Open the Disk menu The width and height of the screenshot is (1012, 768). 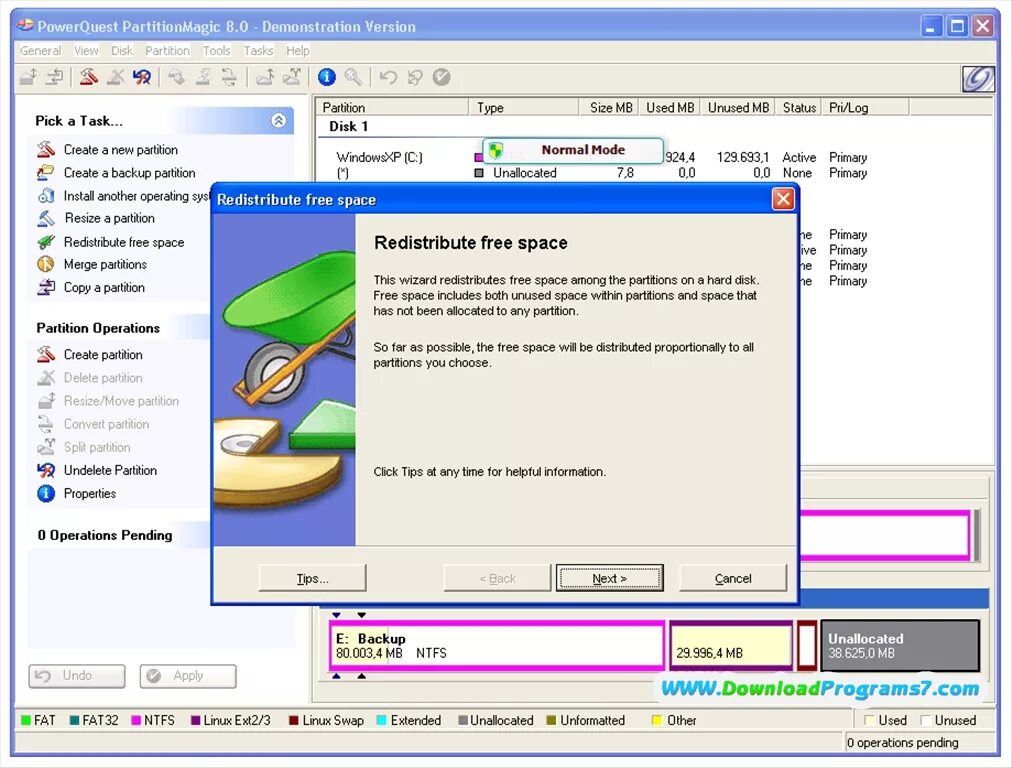tap(121, 50)
